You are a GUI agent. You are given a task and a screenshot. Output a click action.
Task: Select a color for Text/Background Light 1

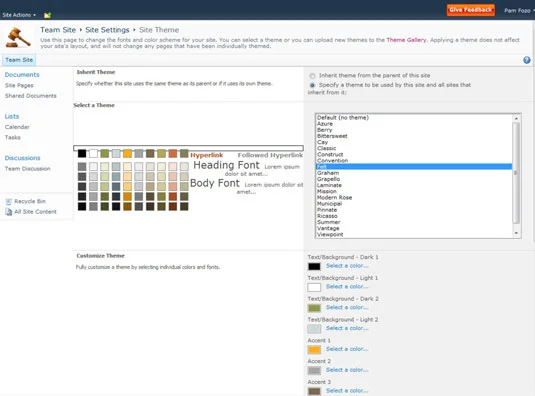pyautogui.click(x=347, y=287)
